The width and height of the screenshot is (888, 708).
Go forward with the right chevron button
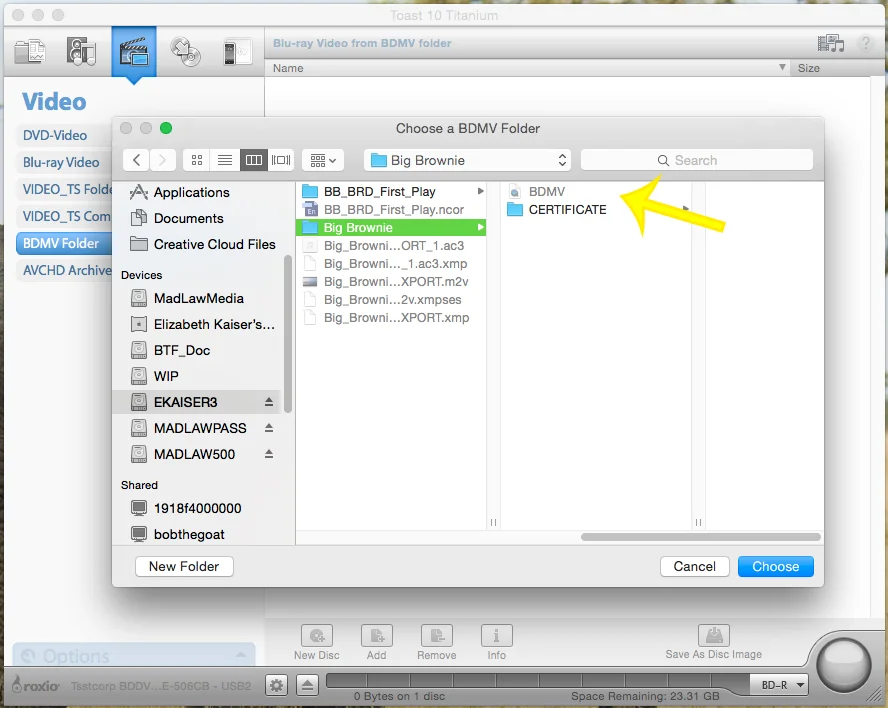click(x=163, y=160)
